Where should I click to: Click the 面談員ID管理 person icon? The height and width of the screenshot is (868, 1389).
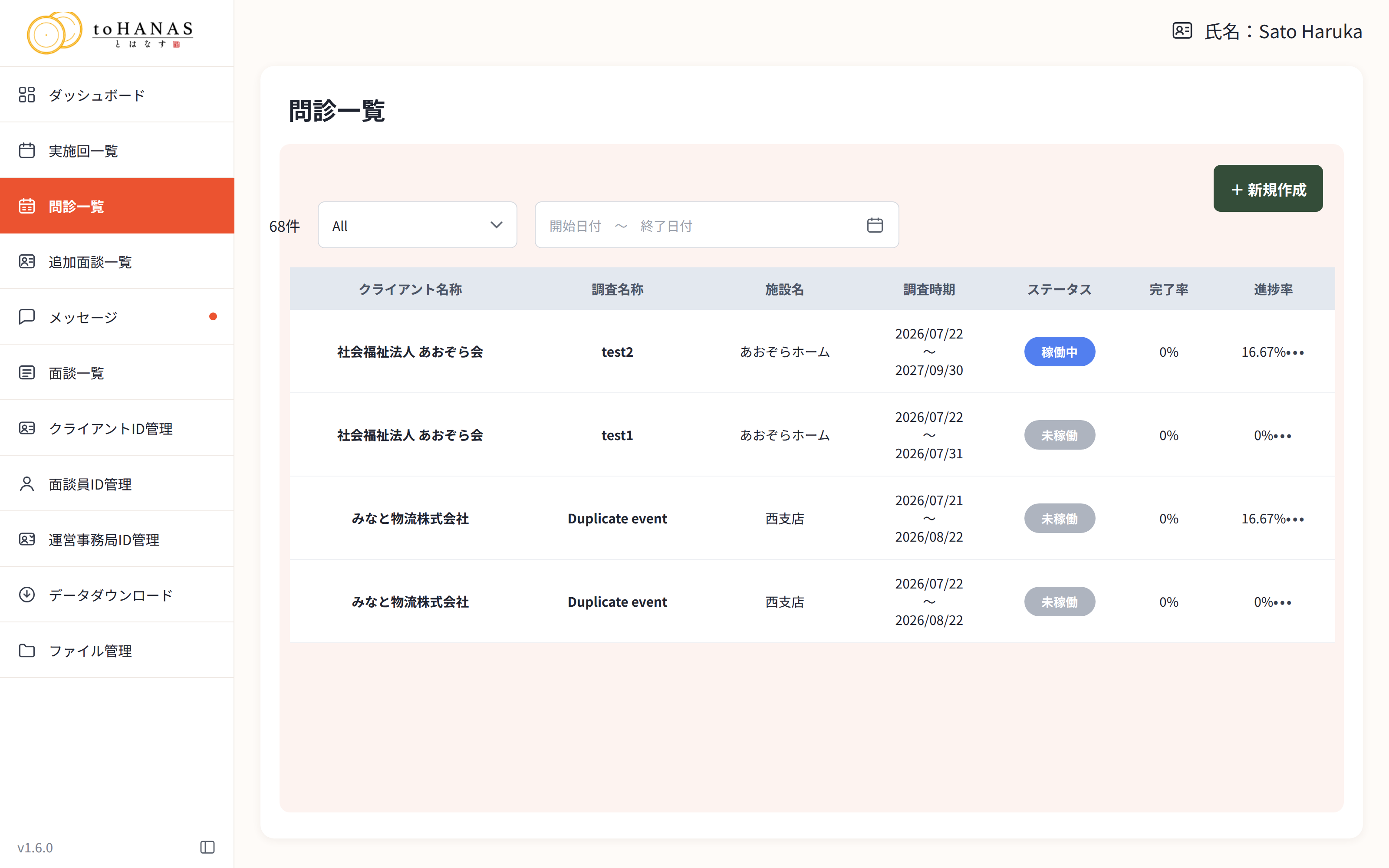click(x=27, y=484)
